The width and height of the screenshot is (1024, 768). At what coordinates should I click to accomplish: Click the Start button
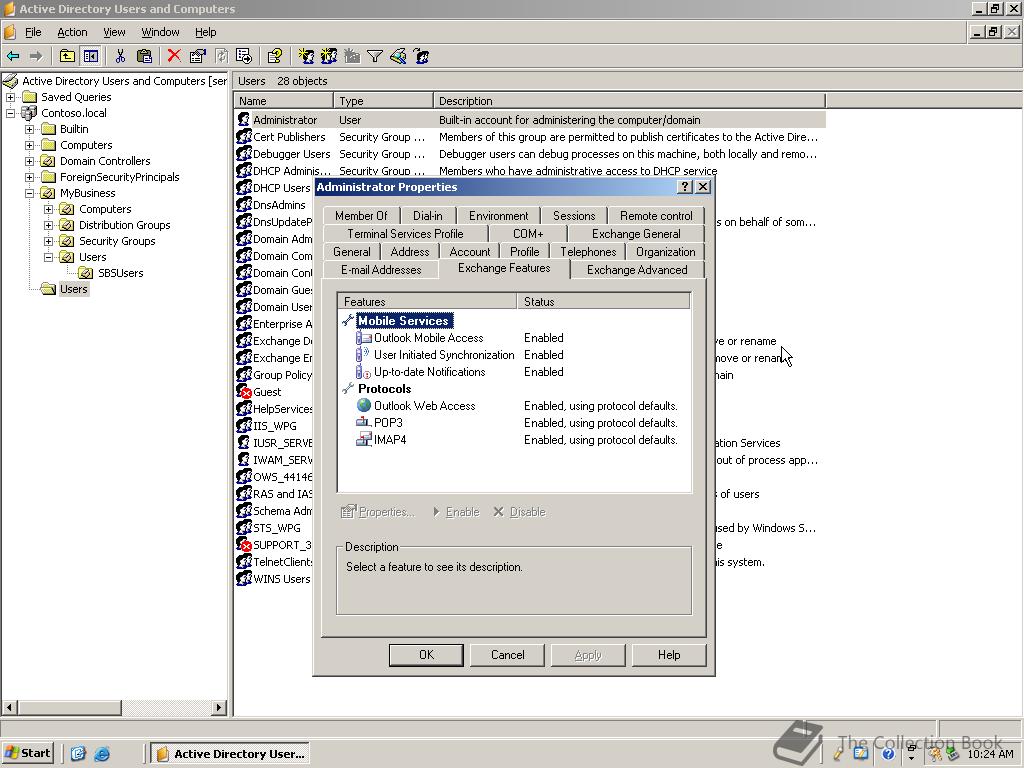pyautogui.click(x=28, y=754)
